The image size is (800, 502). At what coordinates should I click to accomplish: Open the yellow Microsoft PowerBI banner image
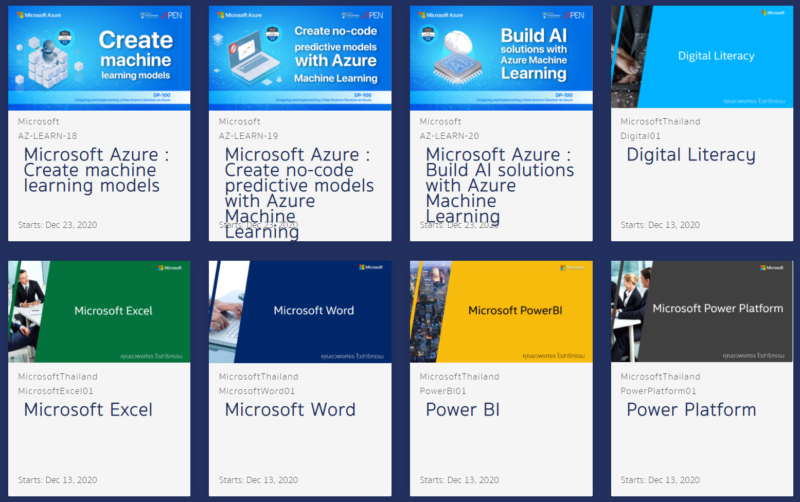501,312
